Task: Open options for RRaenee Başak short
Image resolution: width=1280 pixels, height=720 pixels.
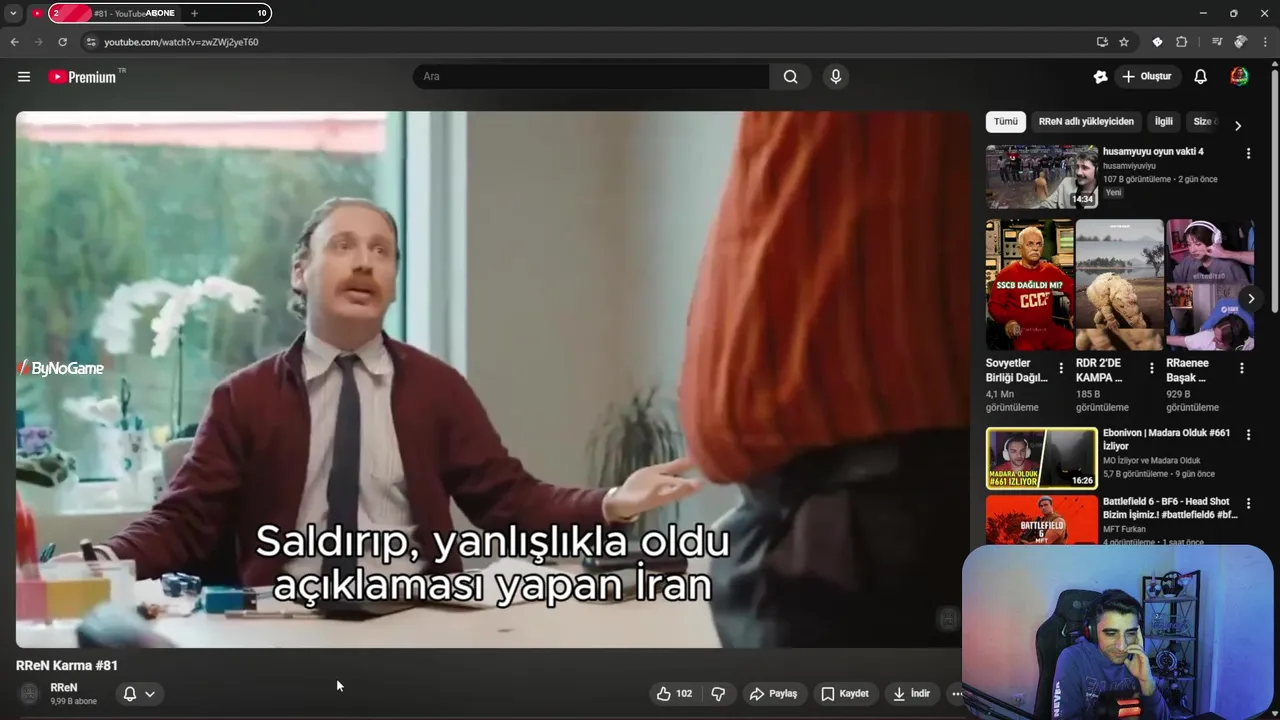Action: tap(1242, 368)
